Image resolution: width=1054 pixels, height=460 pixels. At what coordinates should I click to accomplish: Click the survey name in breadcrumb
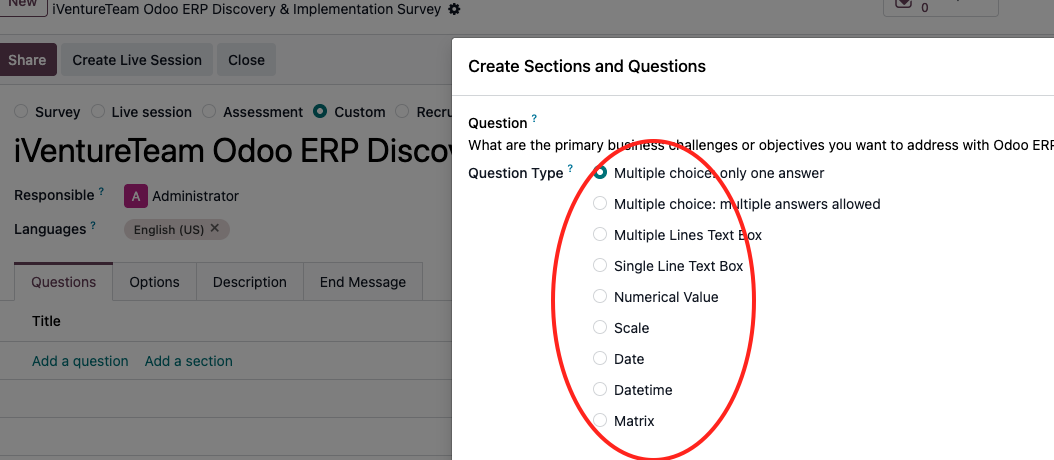tap(247, 9)
